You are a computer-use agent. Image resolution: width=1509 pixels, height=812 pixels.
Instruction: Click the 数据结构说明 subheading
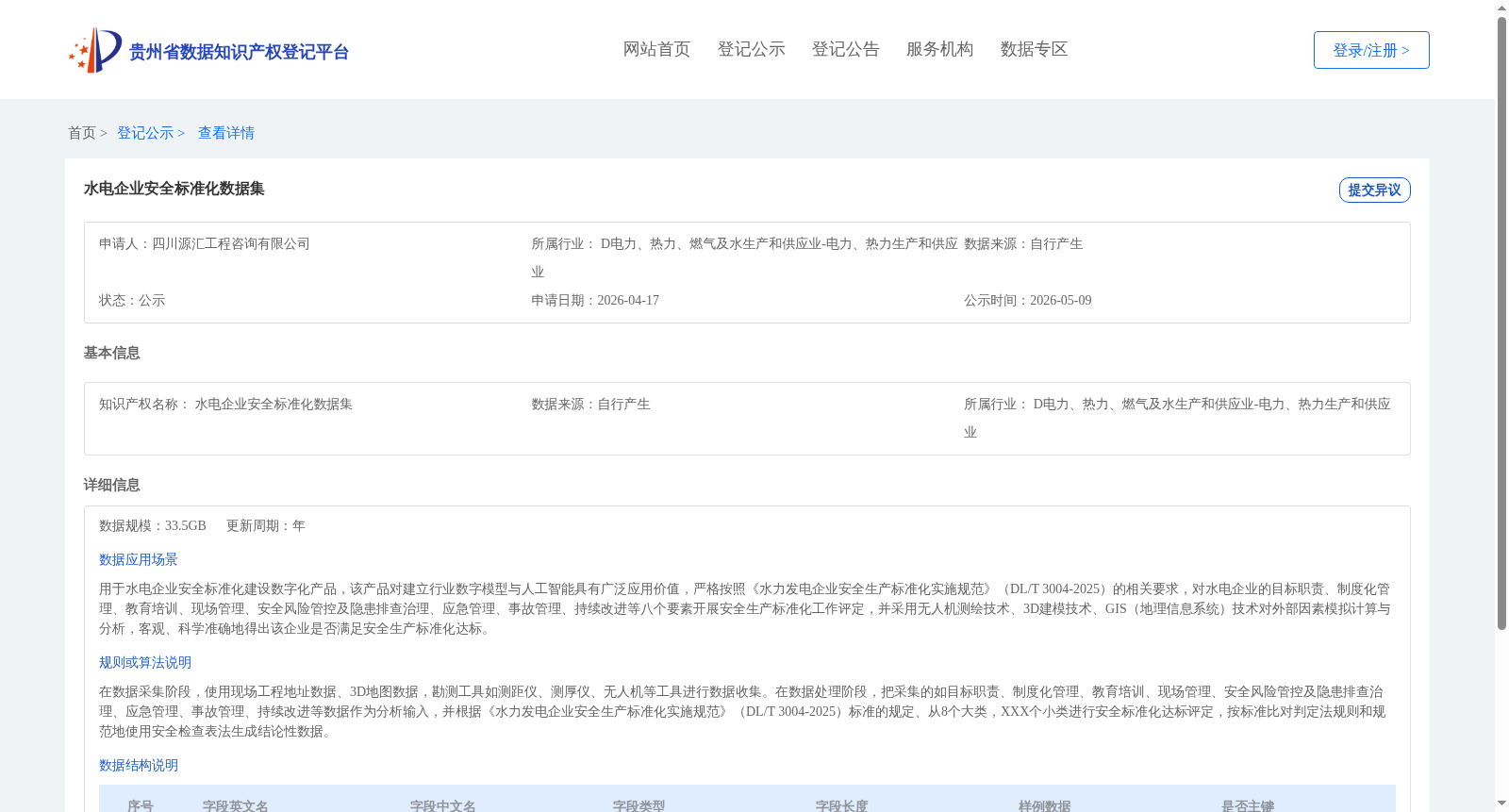[139, 765]
